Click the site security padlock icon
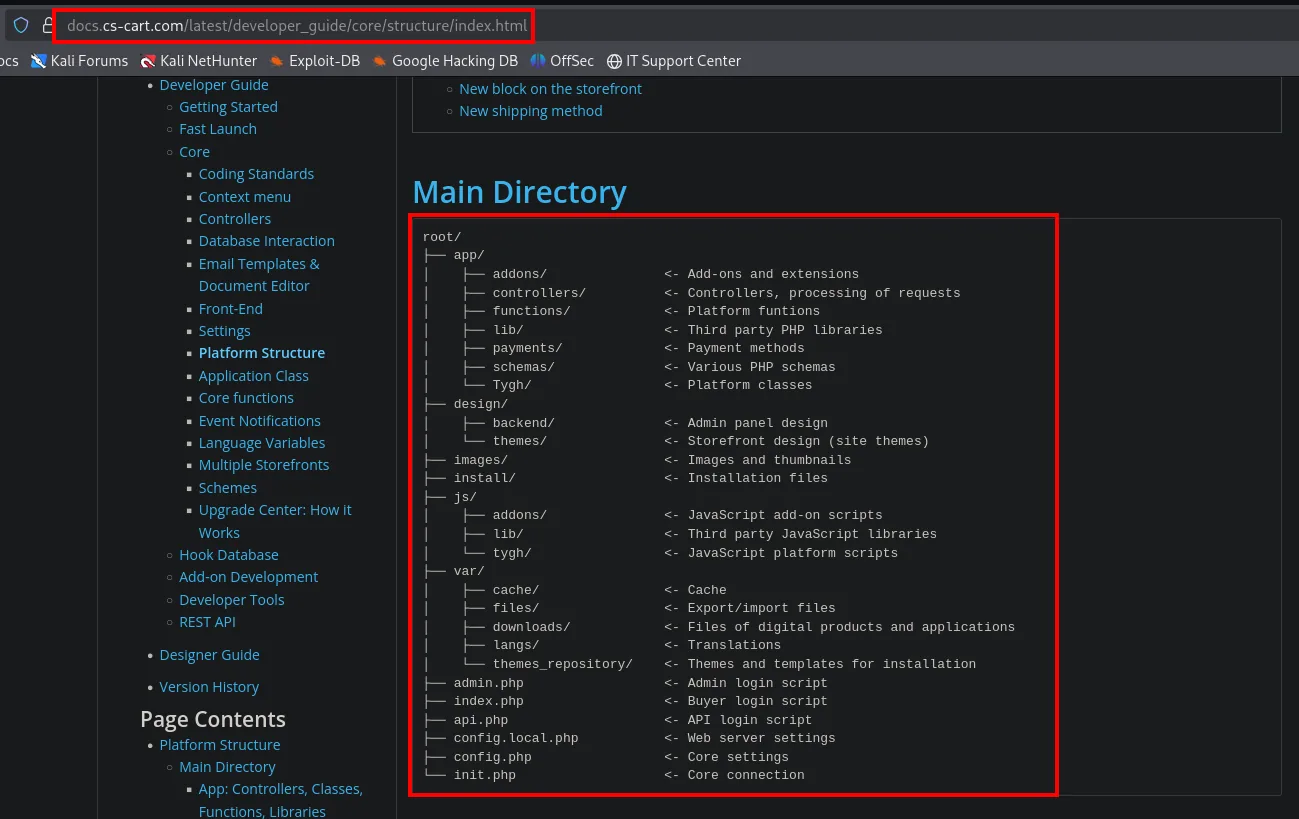 point(47,25)
